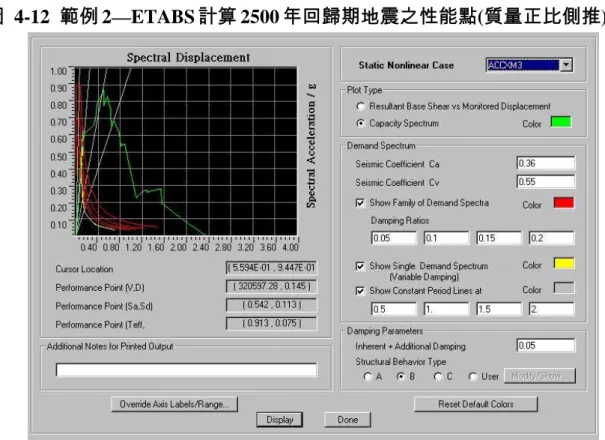Image resolution: width=605 pixels, height=440 pixels.
Task: Toggle Show Constant Period Lines checkbox
Action: click(360, 291)
